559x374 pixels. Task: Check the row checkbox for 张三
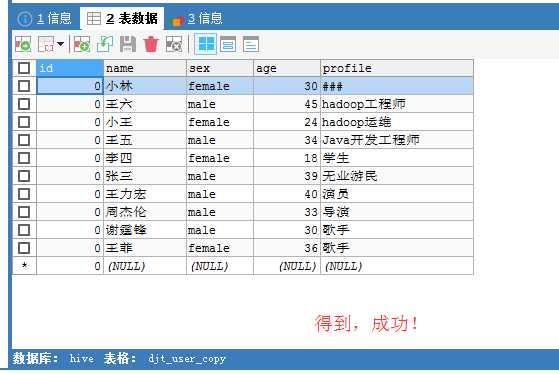click(24, 176)
